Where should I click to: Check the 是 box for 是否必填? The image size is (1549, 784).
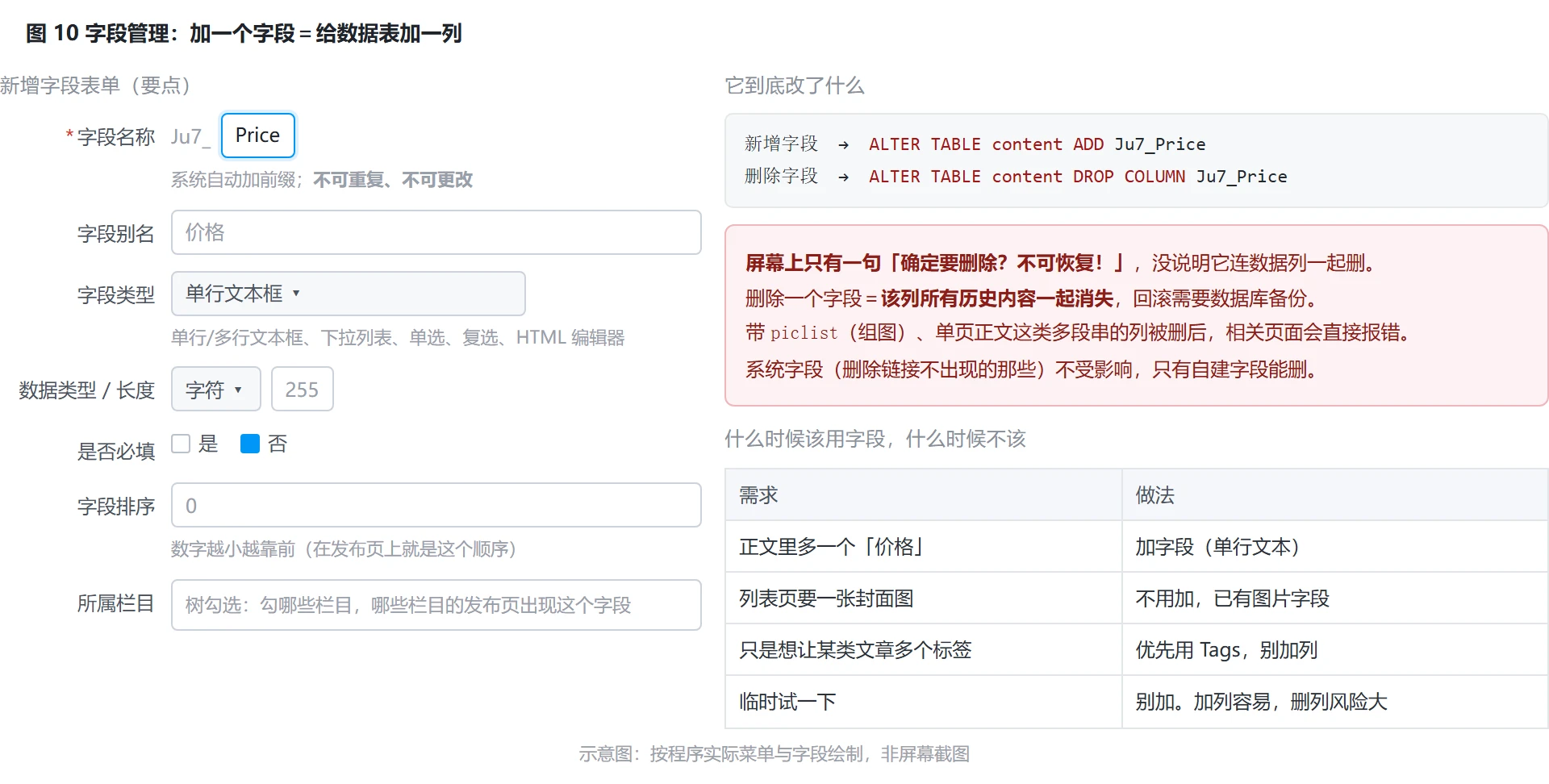tap(181, 444)
